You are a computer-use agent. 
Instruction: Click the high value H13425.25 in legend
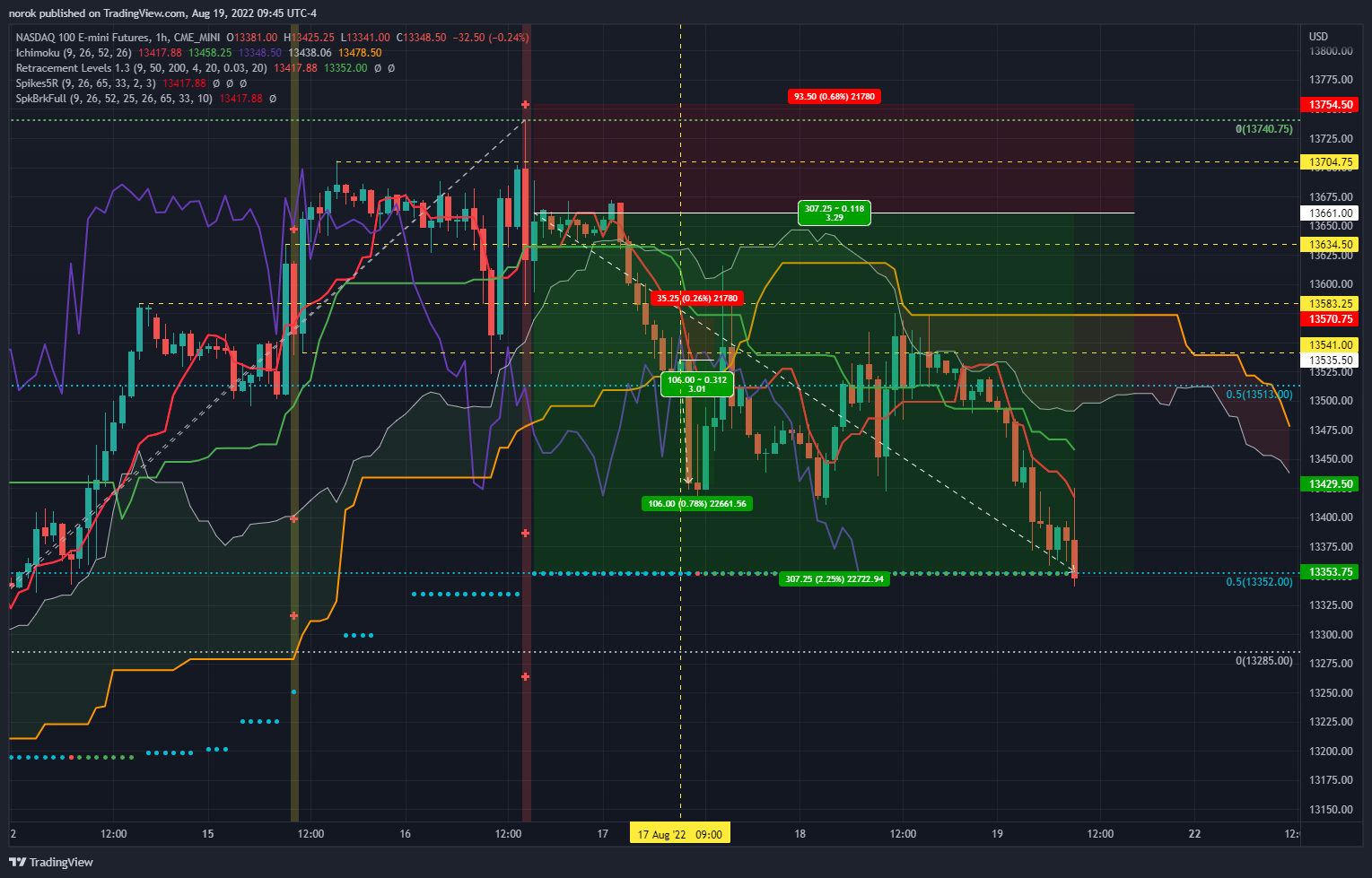[310, 38]
